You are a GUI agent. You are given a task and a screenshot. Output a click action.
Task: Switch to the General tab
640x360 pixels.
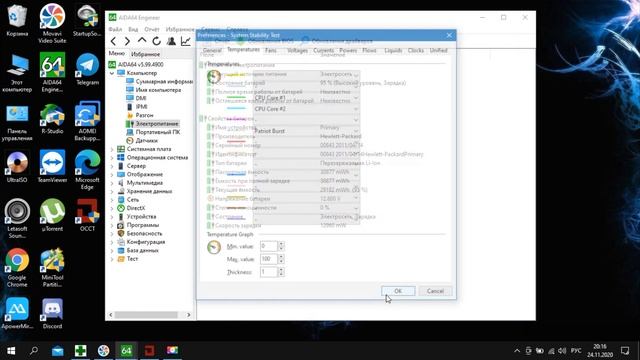pyautogui.click(x=212, y=51)
